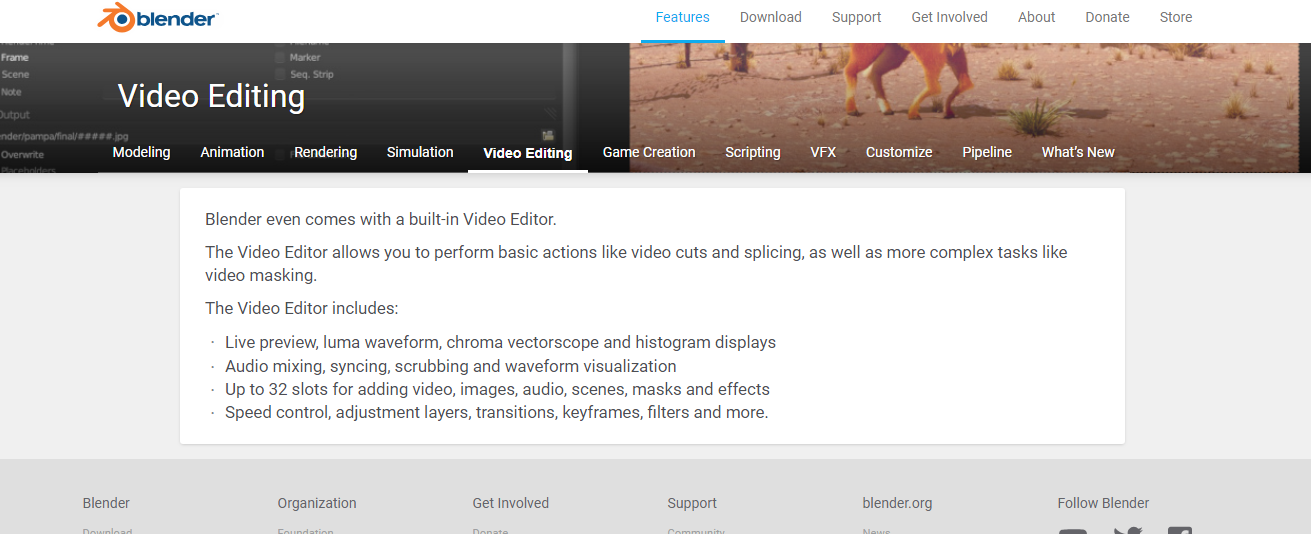This screenshot has width=1311, height=534.
Task: Select the Video Editing tab
Action: [528, 153]
